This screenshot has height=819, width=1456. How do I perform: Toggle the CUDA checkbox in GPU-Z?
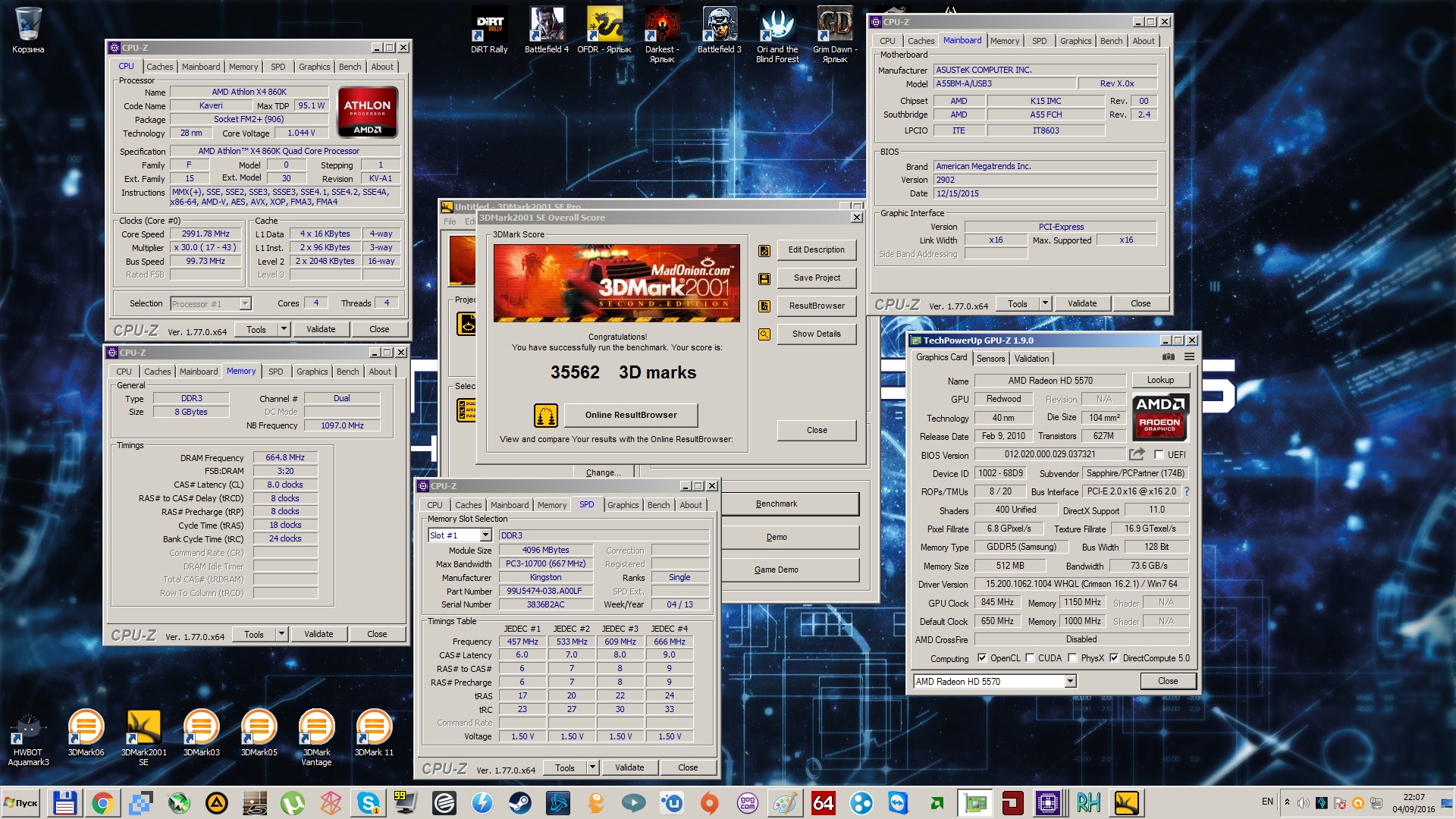click(x=1030, y=658)
